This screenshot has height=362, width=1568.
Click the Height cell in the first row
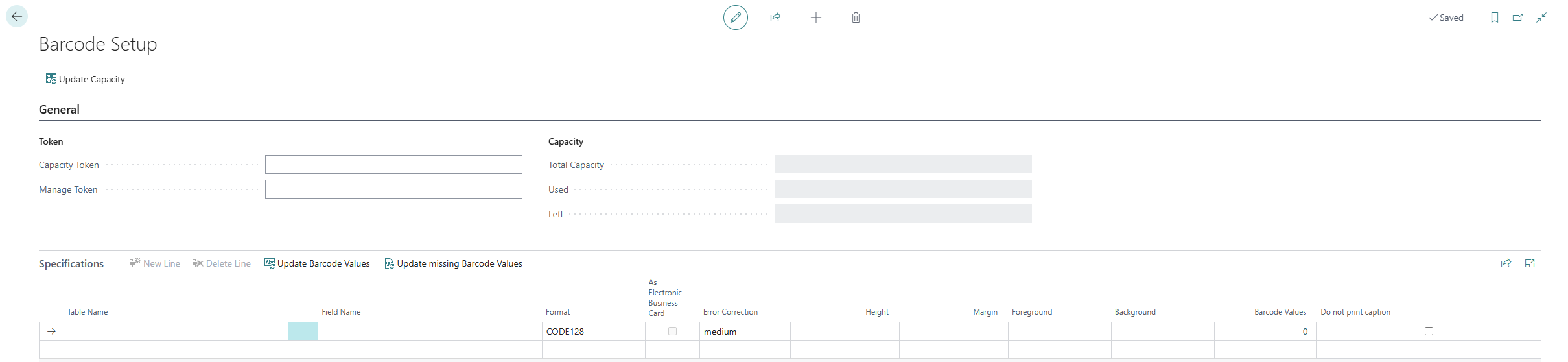[845, 332]
